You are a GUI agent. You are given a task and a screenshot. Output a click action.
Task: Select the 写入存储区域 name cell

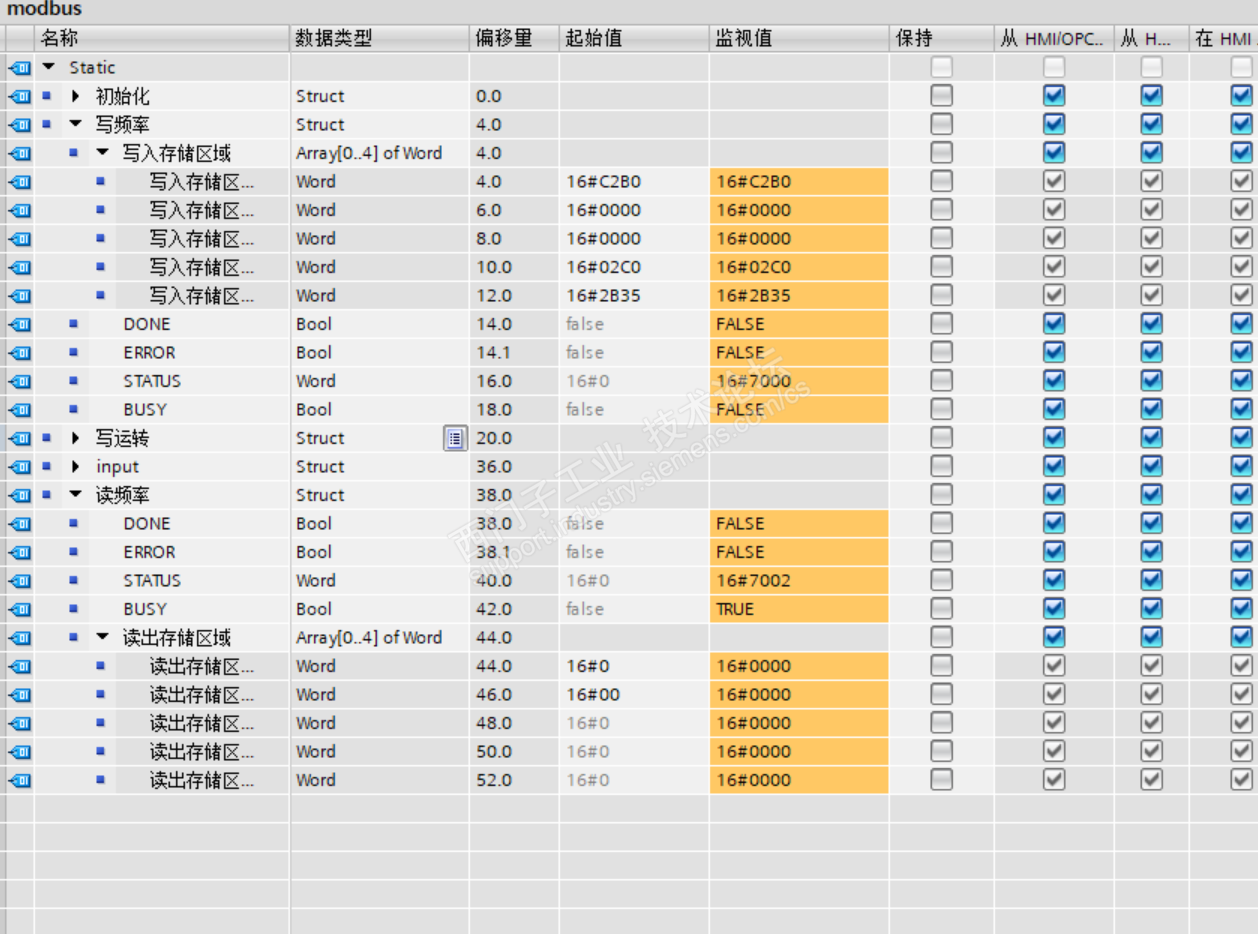pyautogui.click(x=177, y=153)
